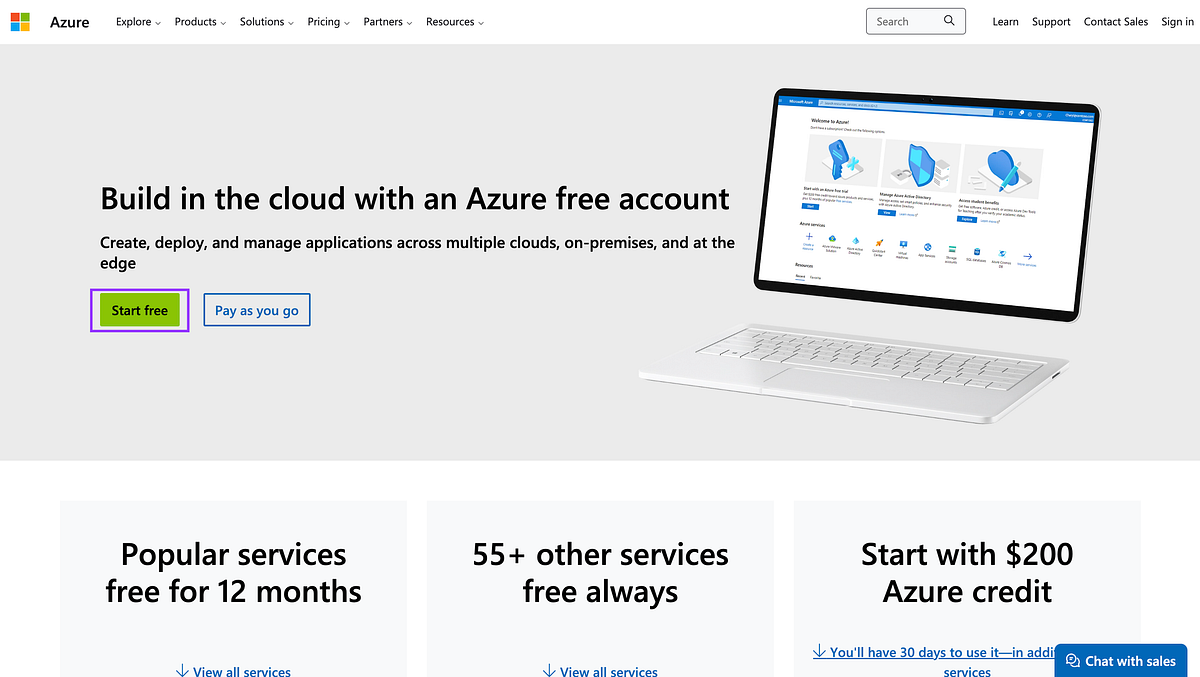Open the Contact Sales page
This screenshot has width=1200, height=677.
1116,21
